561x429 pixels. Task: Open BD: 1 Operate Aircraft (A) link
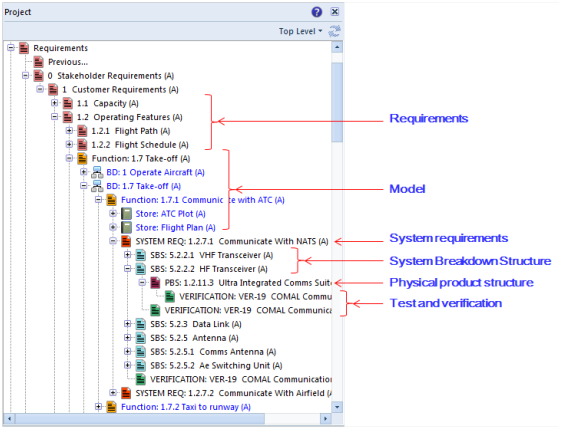click(x=155, y=172)
